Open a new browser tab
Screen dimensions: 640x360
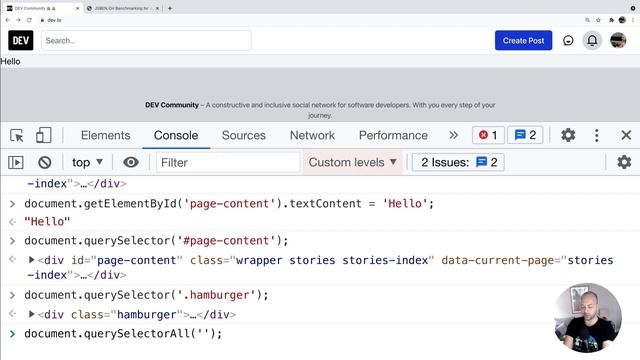point(170,8)
